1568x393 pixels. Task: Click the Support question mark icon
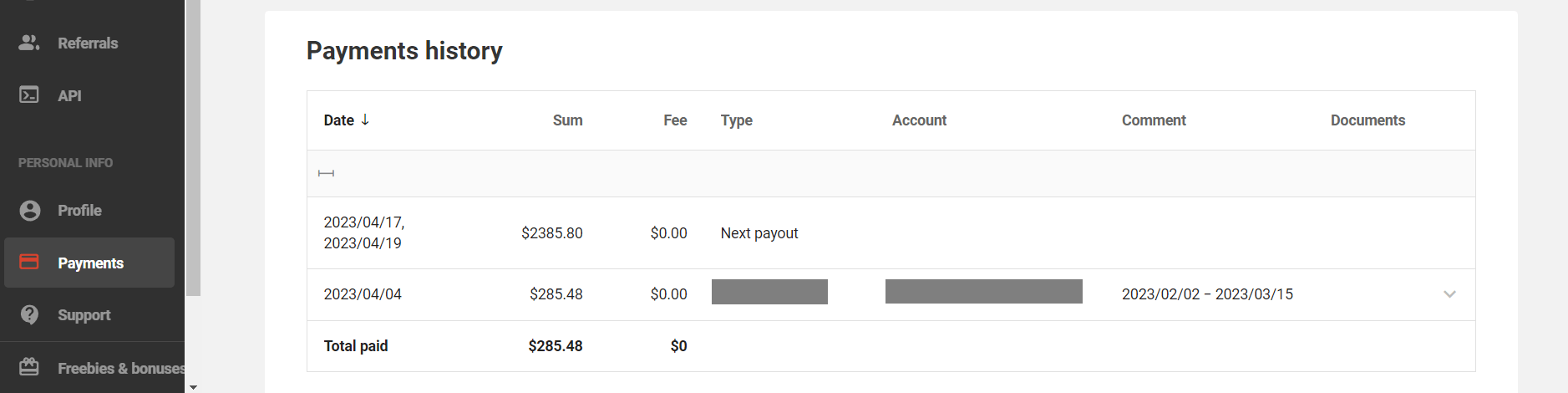point(29,315)
